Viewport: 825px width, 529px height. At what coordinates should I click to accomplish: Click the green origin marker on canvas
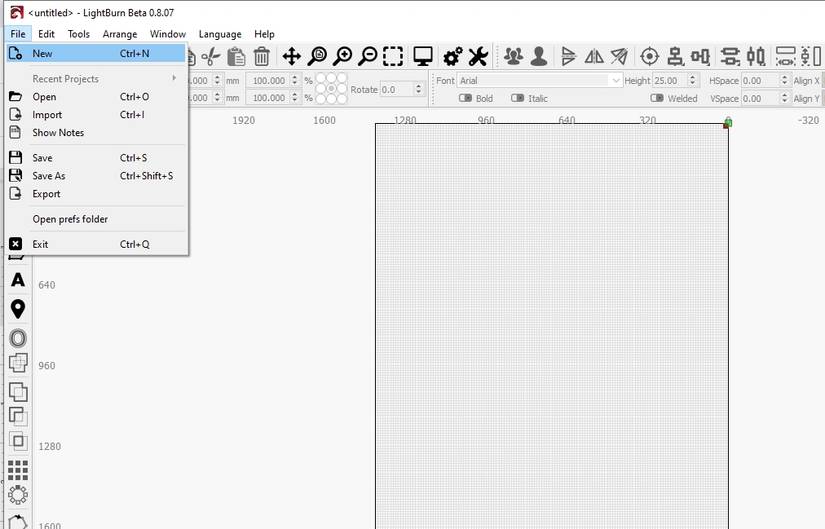[728, 123]
